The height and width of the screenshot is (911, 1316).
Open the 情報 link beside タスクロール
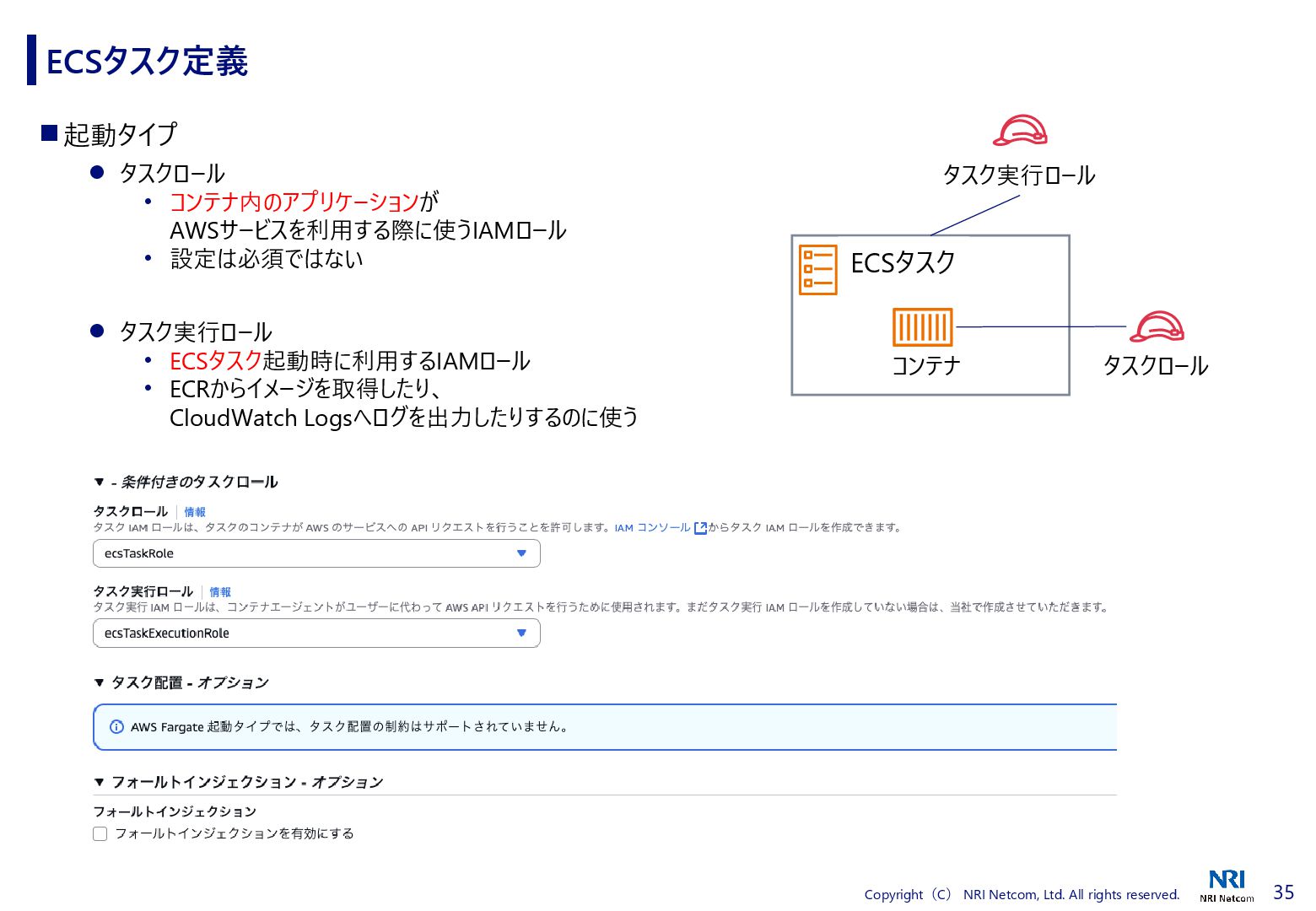(195, 512)
